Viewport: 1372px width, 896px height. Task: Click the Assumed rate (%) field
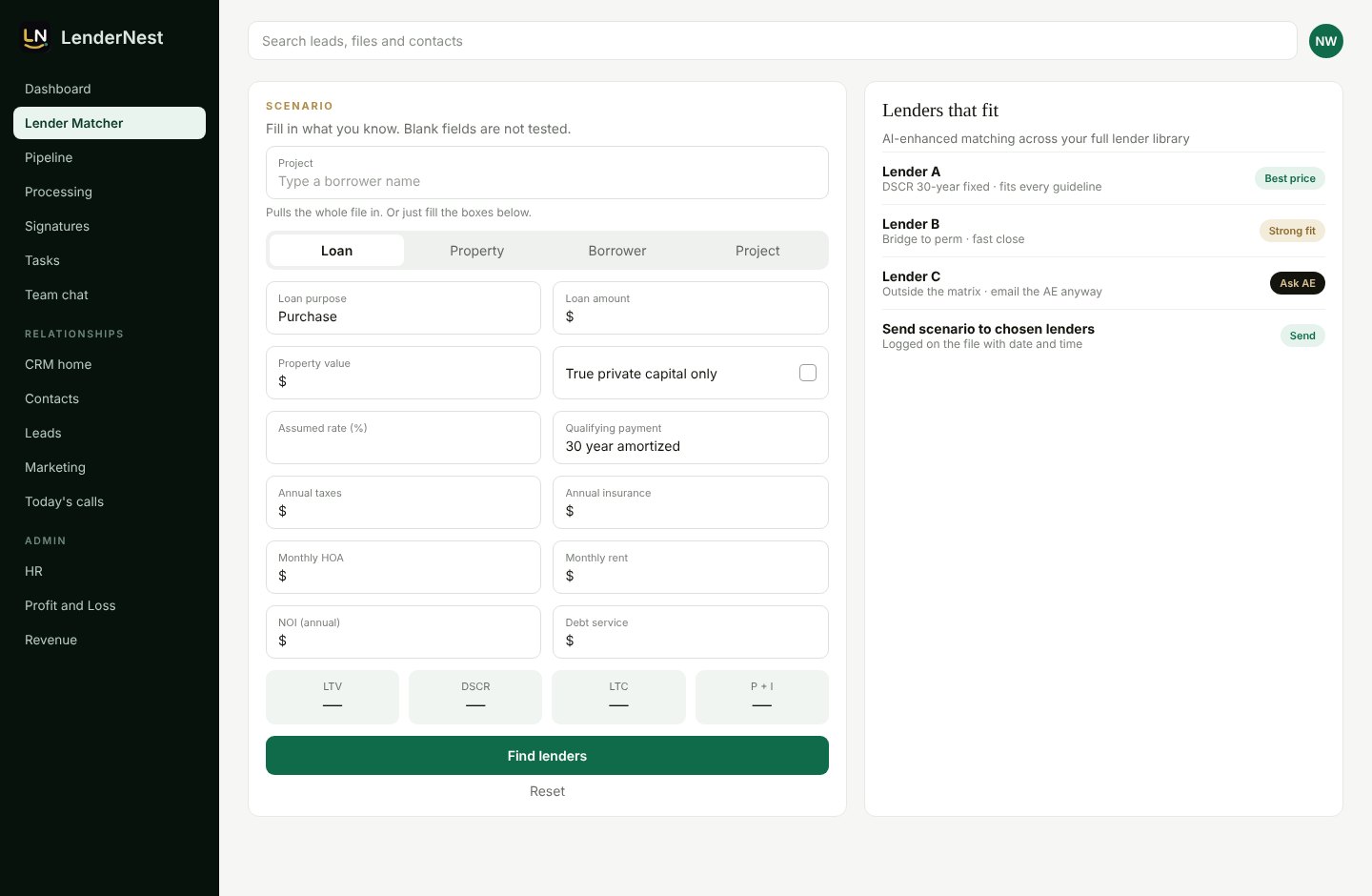(x=403, y=438)
